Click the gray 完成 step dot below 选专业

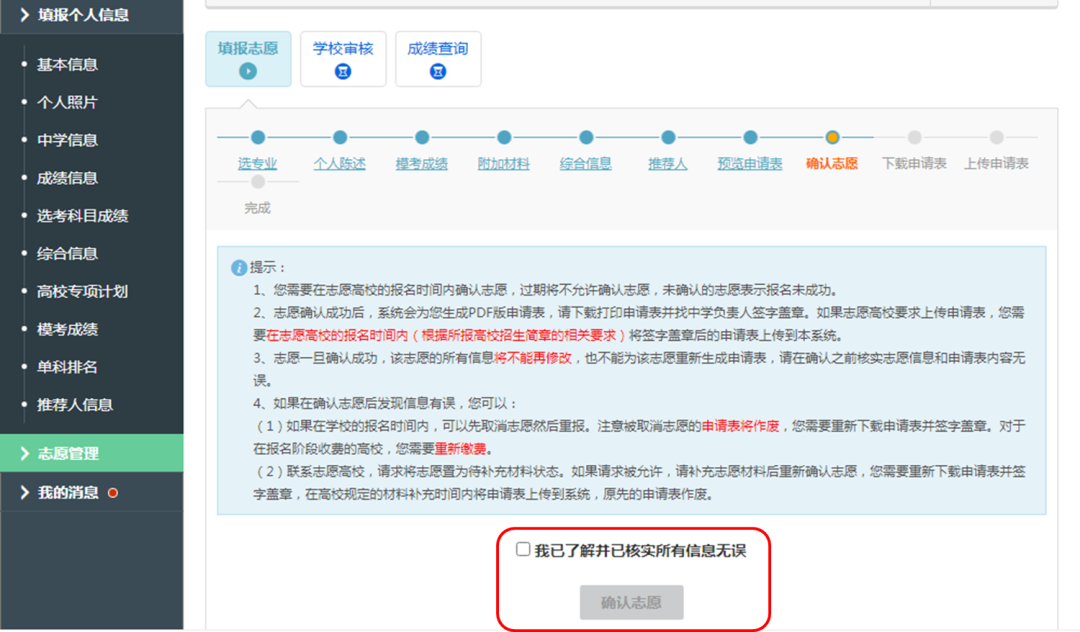[258, 182]
